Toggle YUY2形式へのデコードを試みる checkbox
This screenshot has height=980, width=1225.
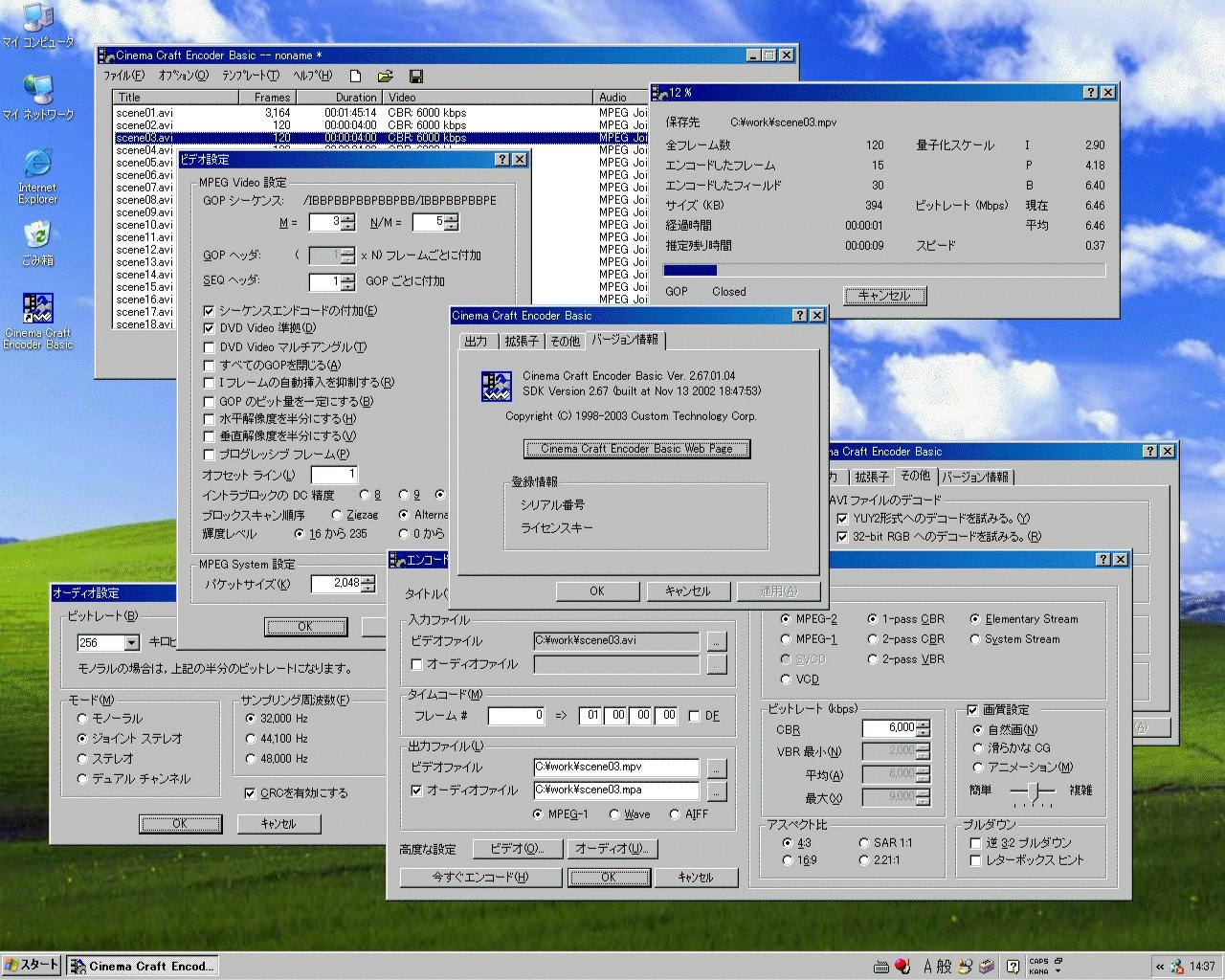coord(842,519)
